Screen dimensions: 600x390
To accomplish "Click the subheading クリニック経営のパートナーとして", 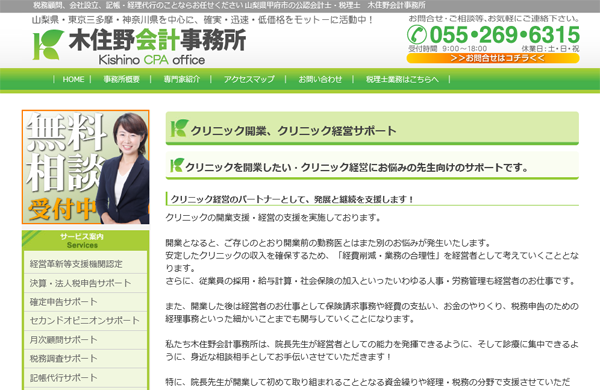I will [292, 199].
